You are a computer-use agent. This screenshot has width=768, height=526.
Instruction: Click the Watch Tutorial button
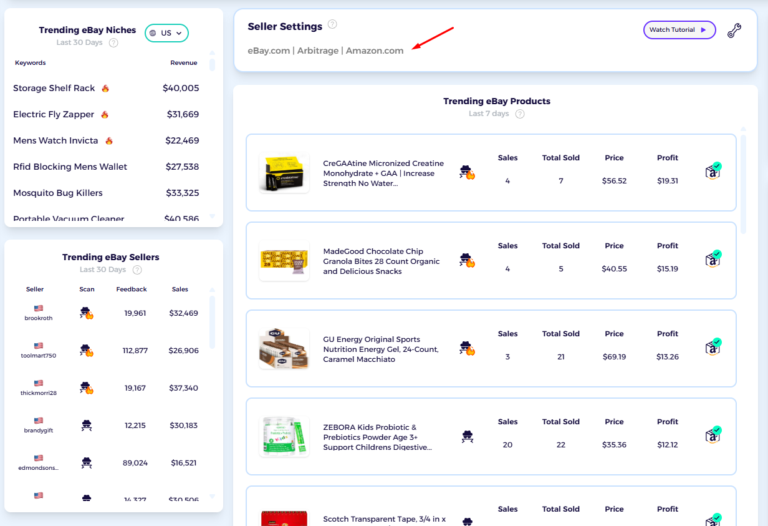tap(679, 30)
